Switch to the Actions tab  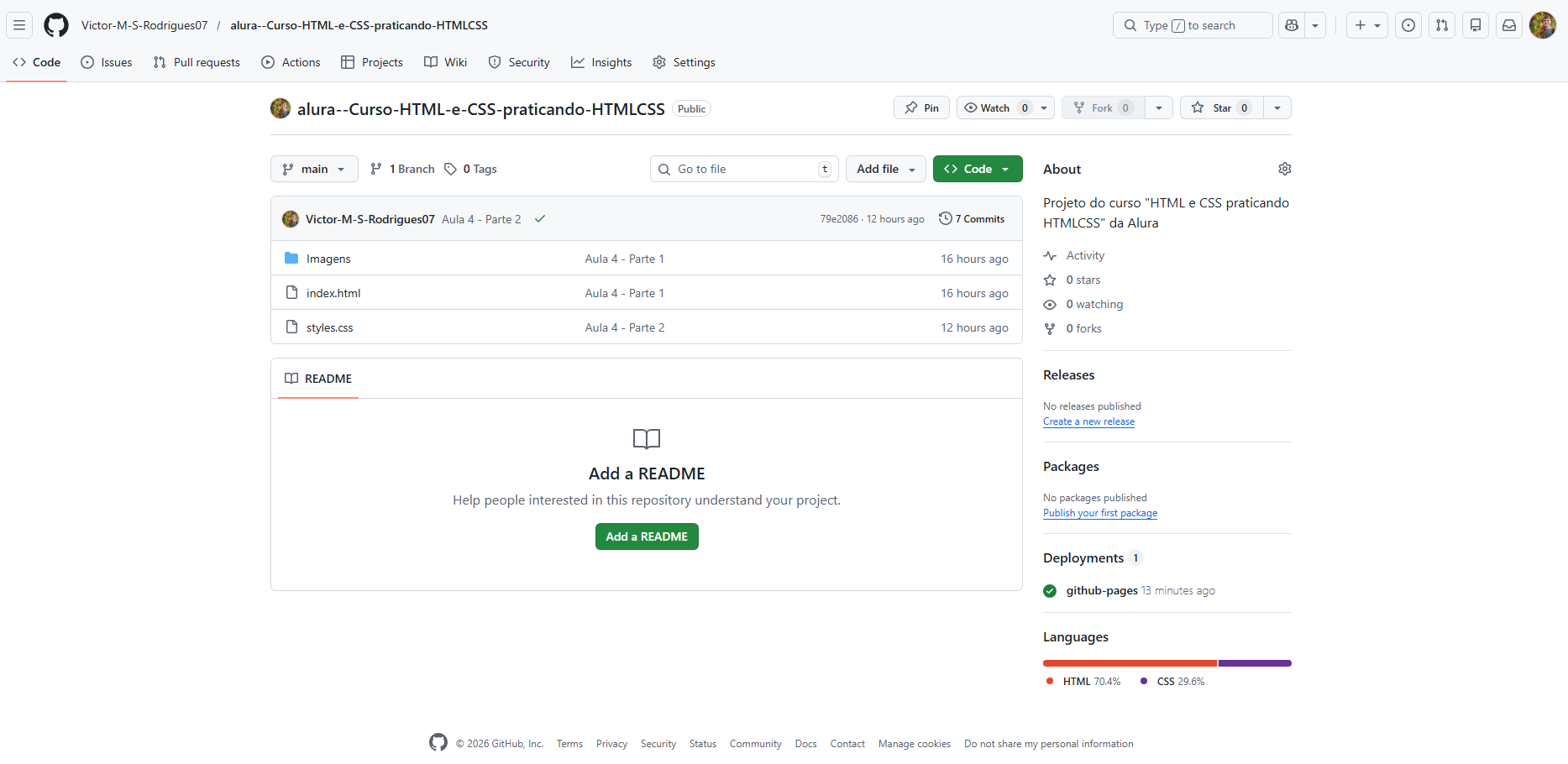(291, 62)
